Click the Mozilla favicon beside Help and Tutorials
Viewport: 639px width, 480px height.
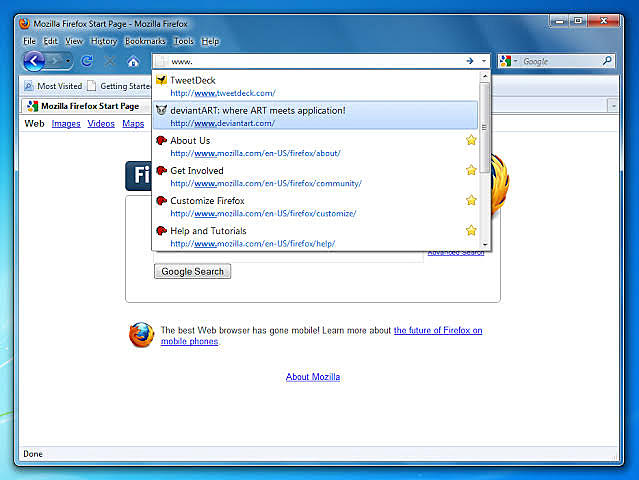(161, 231)
